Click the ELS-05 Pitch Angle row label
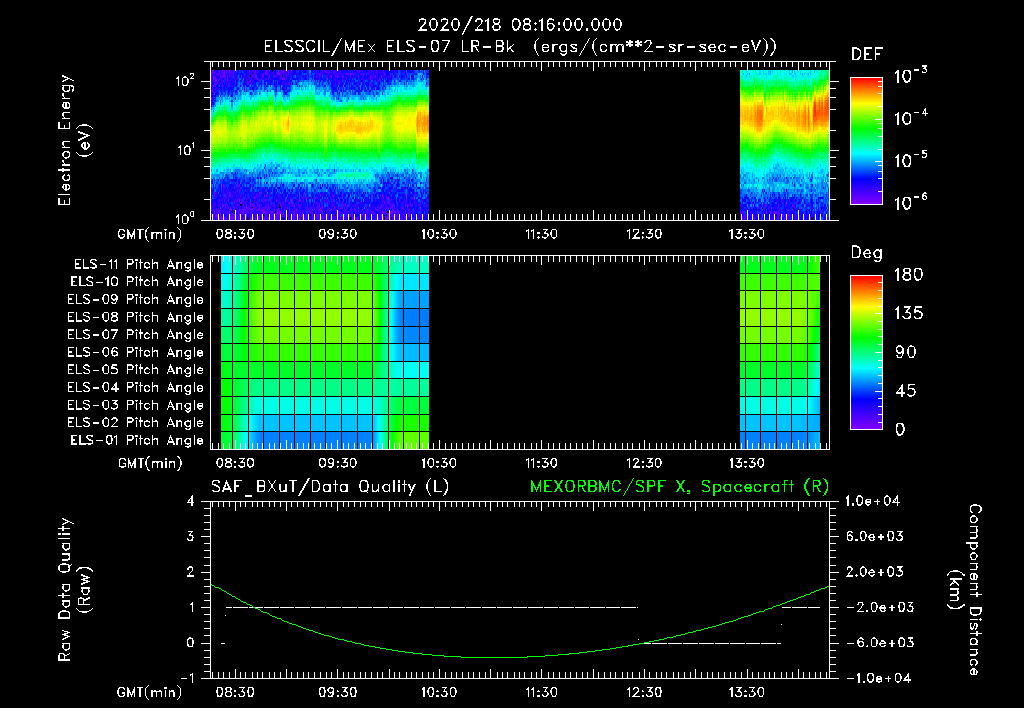Viewport: 1024px width, 708px height. tap(135, 370)
